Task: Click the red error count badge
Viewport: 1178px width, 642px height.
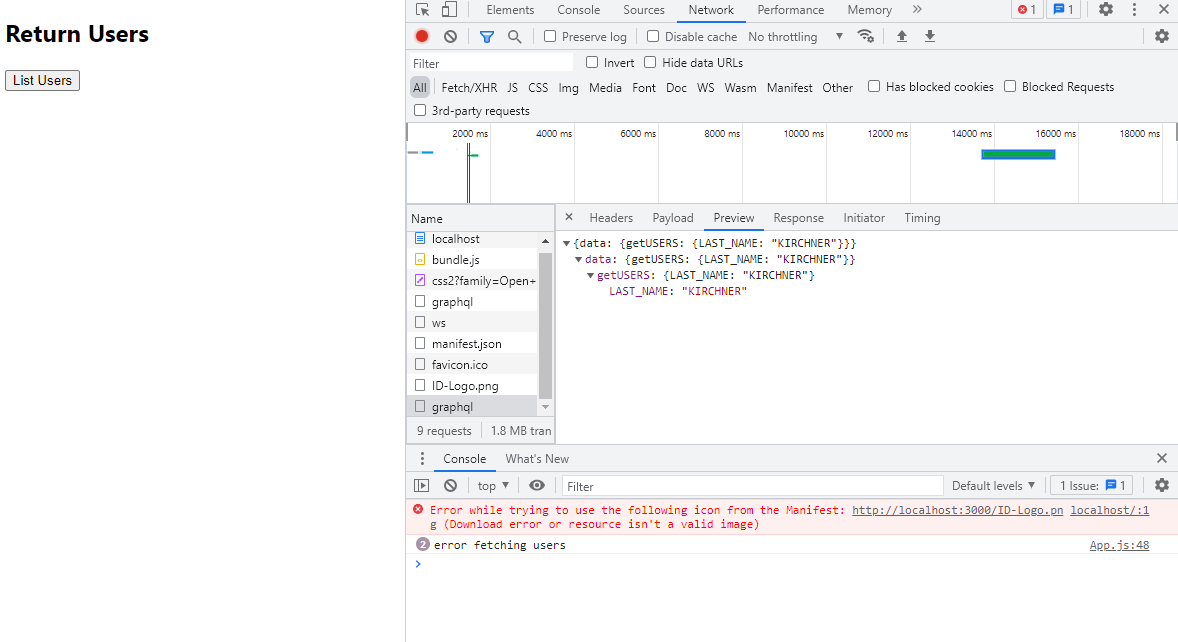Action: pyautogui.click(x=1027, y=10)
